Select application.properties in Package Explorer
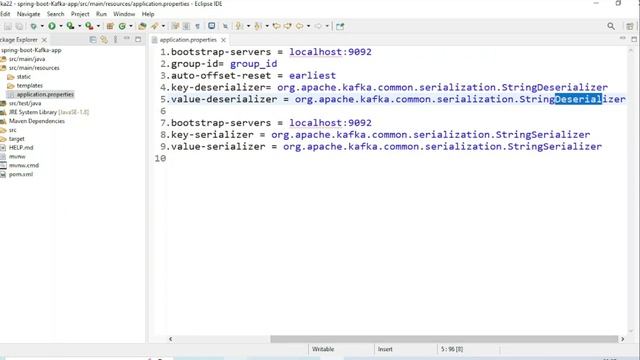Image resolution: width=640 pixels, height=360 pixels. click(45, 94)
